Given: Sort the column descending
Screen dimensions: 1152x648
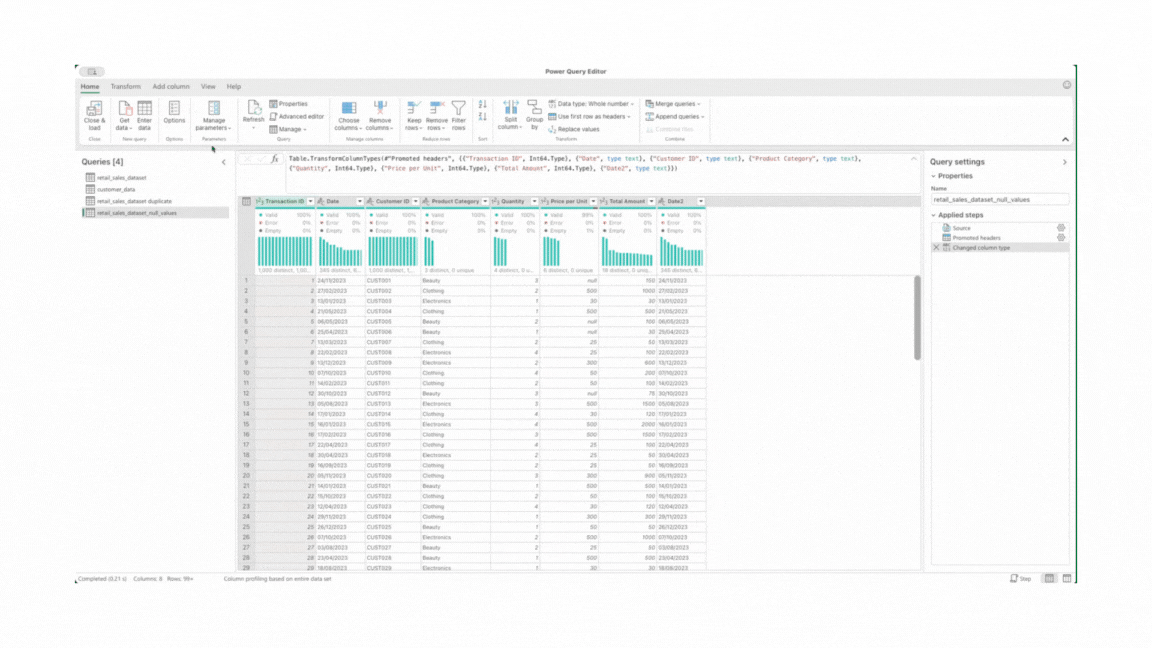Looking at the screenshot, I should click(x=483, y=116).
